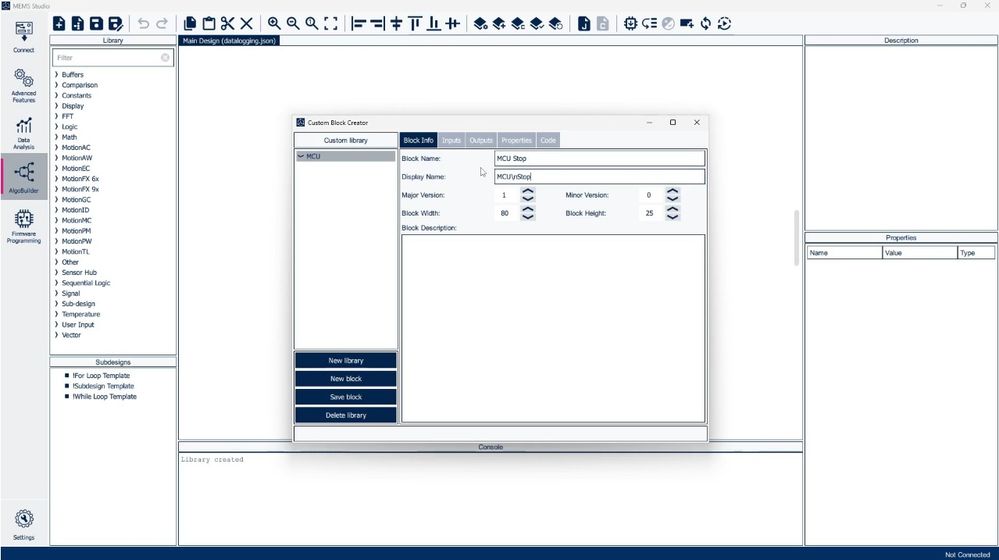
Task: Click the canvas vertical scrollbar handle
Action: point(796,238)
